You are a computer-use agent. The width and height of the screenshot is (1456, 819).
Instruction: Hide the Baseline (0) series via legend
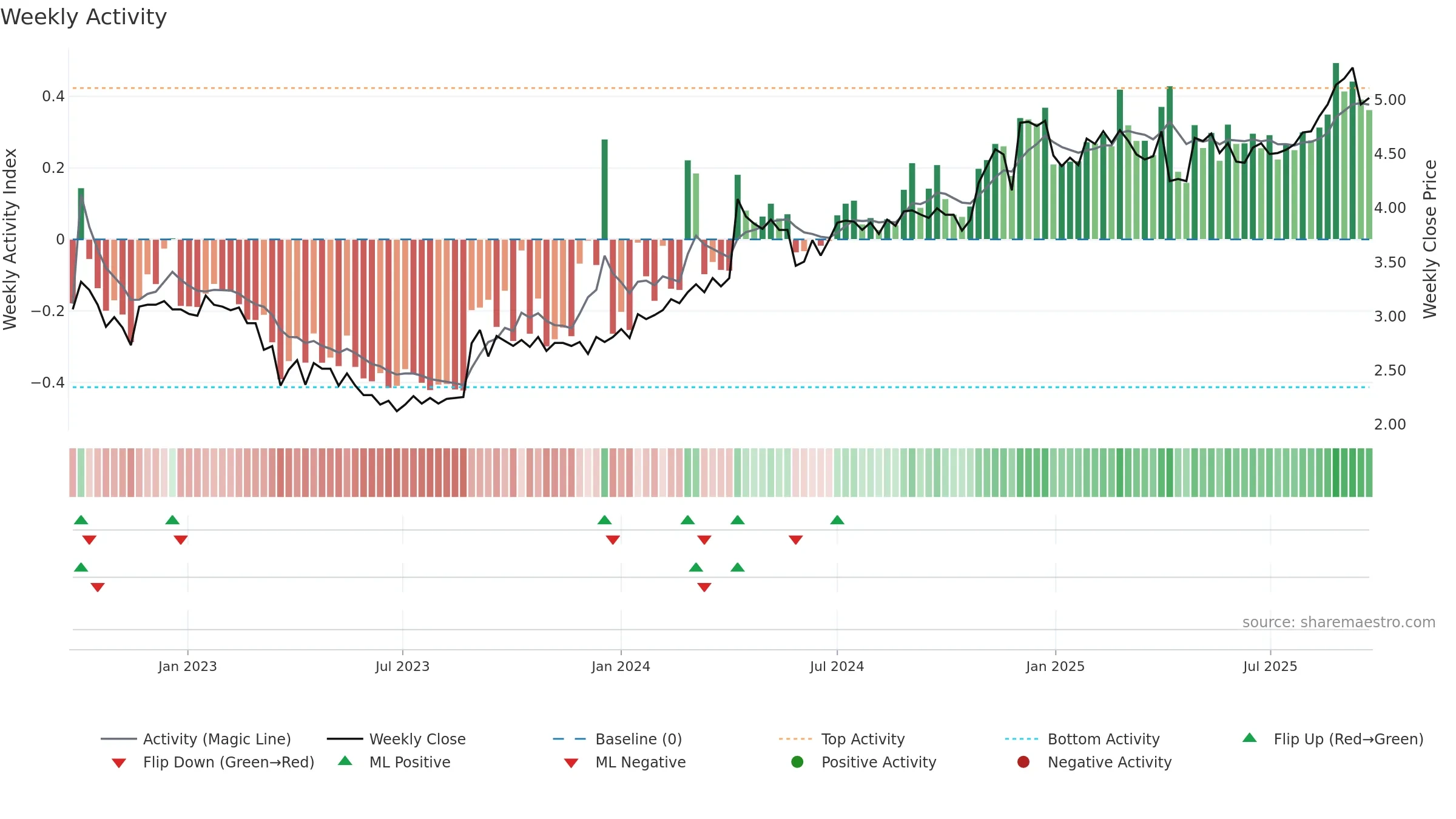point(618,739)
